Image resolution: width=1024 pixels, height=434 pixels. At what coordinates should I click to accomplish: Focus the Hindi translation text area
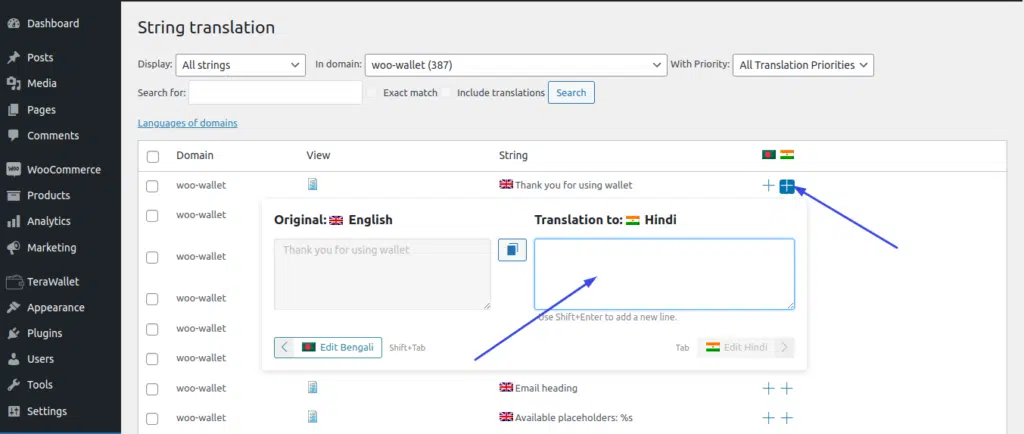tap(664, 274)
